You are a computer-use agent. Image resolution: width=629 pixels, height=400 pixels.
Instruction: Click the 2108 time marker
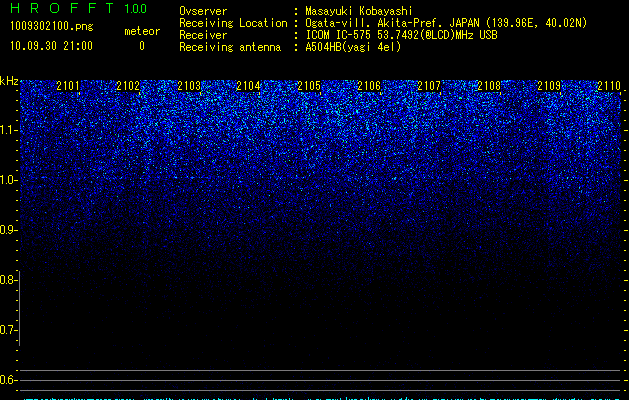[x=489, y=85]
